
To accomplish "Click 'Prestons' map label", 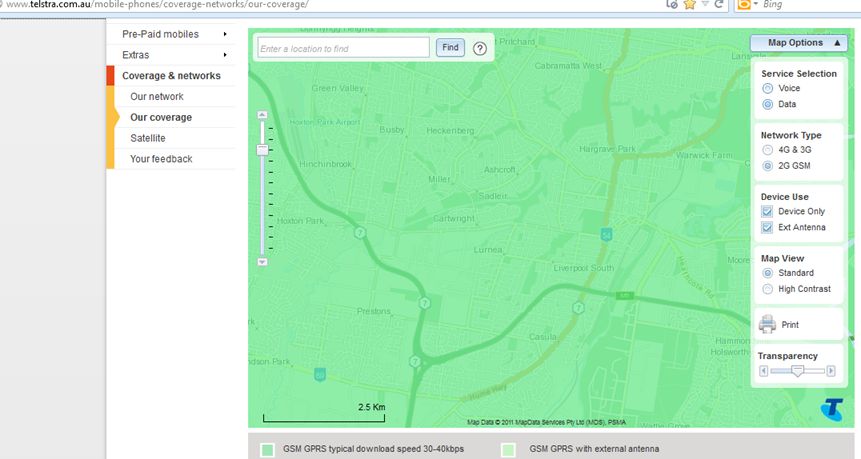I will point(373,311).
